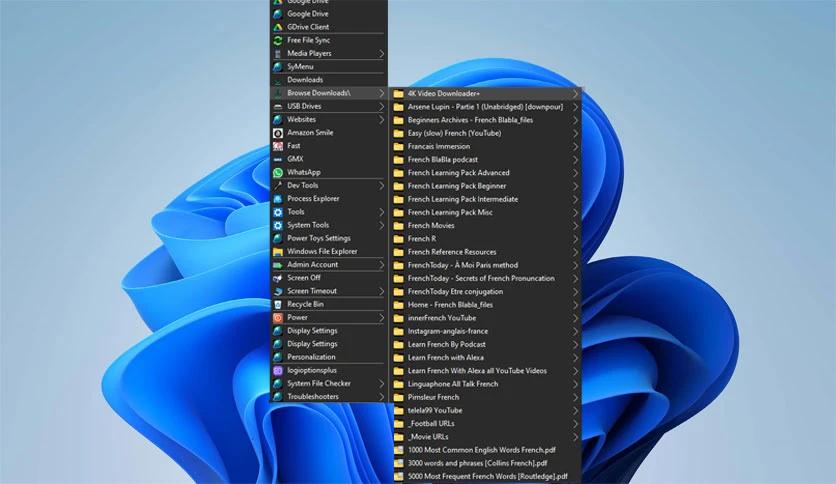
Task: Click the Media Players icon
Action: tap(278, 54)
